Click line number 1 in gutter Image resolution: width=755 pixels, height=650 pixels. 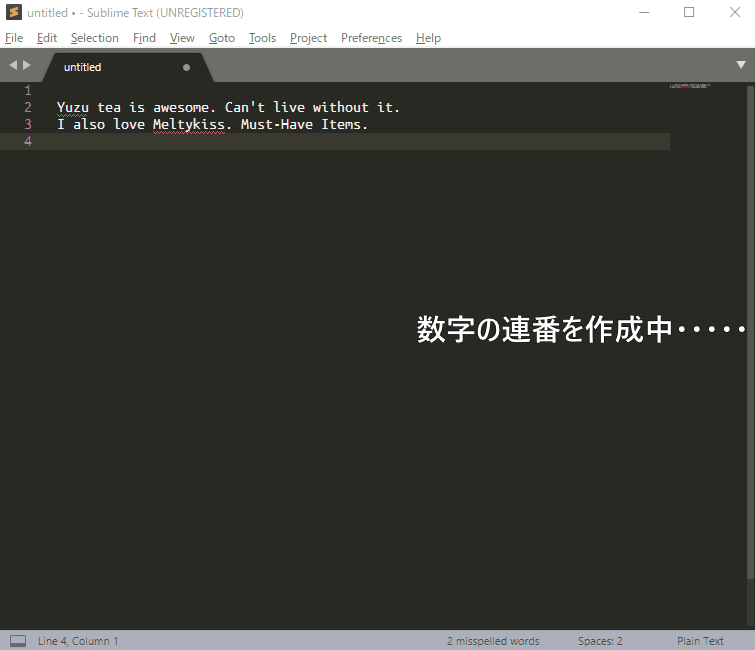point(28,91)
